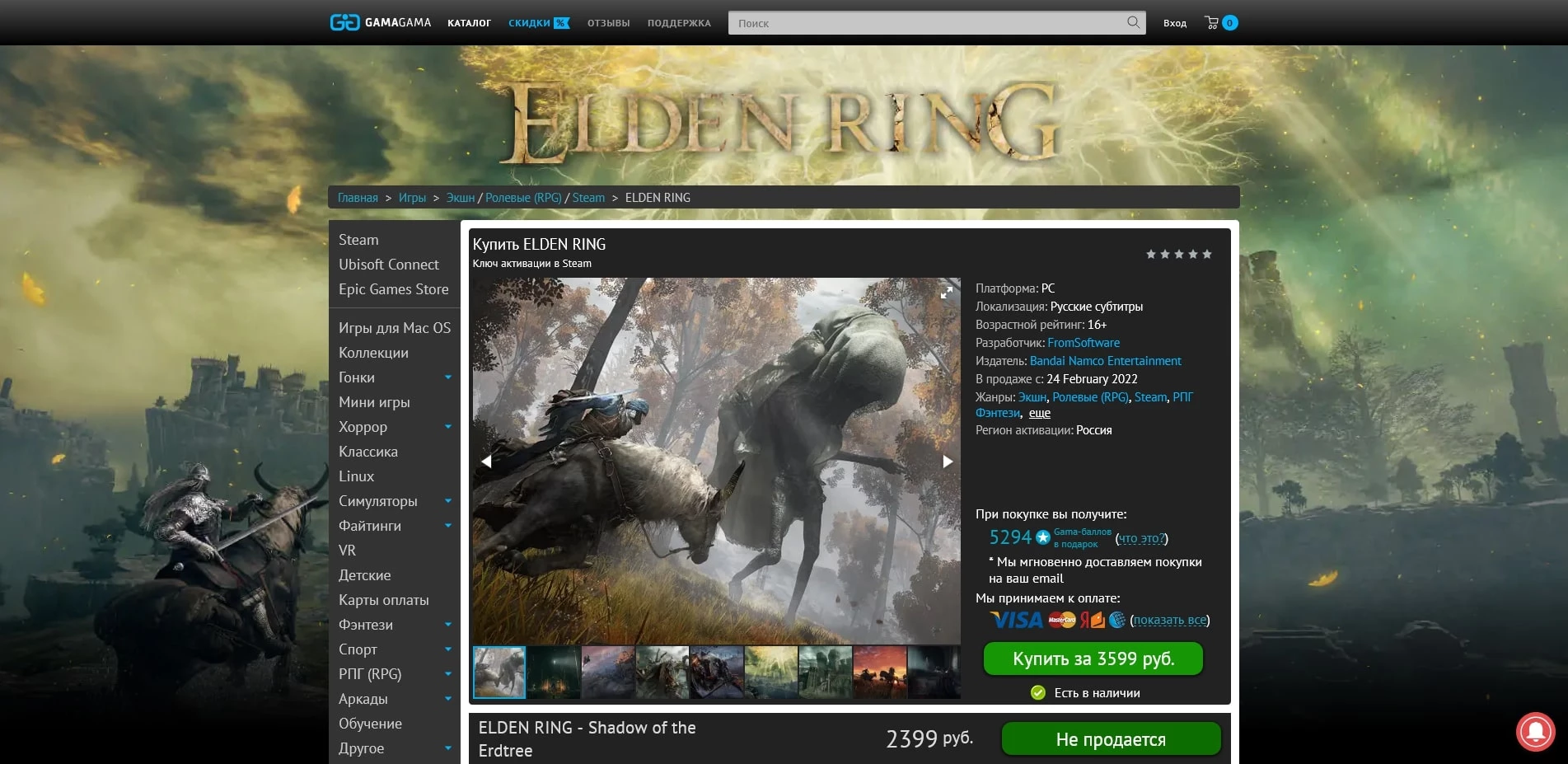Click the GamaGama logo icon
Screen dimensions: 1568x764
pos(344,22)
